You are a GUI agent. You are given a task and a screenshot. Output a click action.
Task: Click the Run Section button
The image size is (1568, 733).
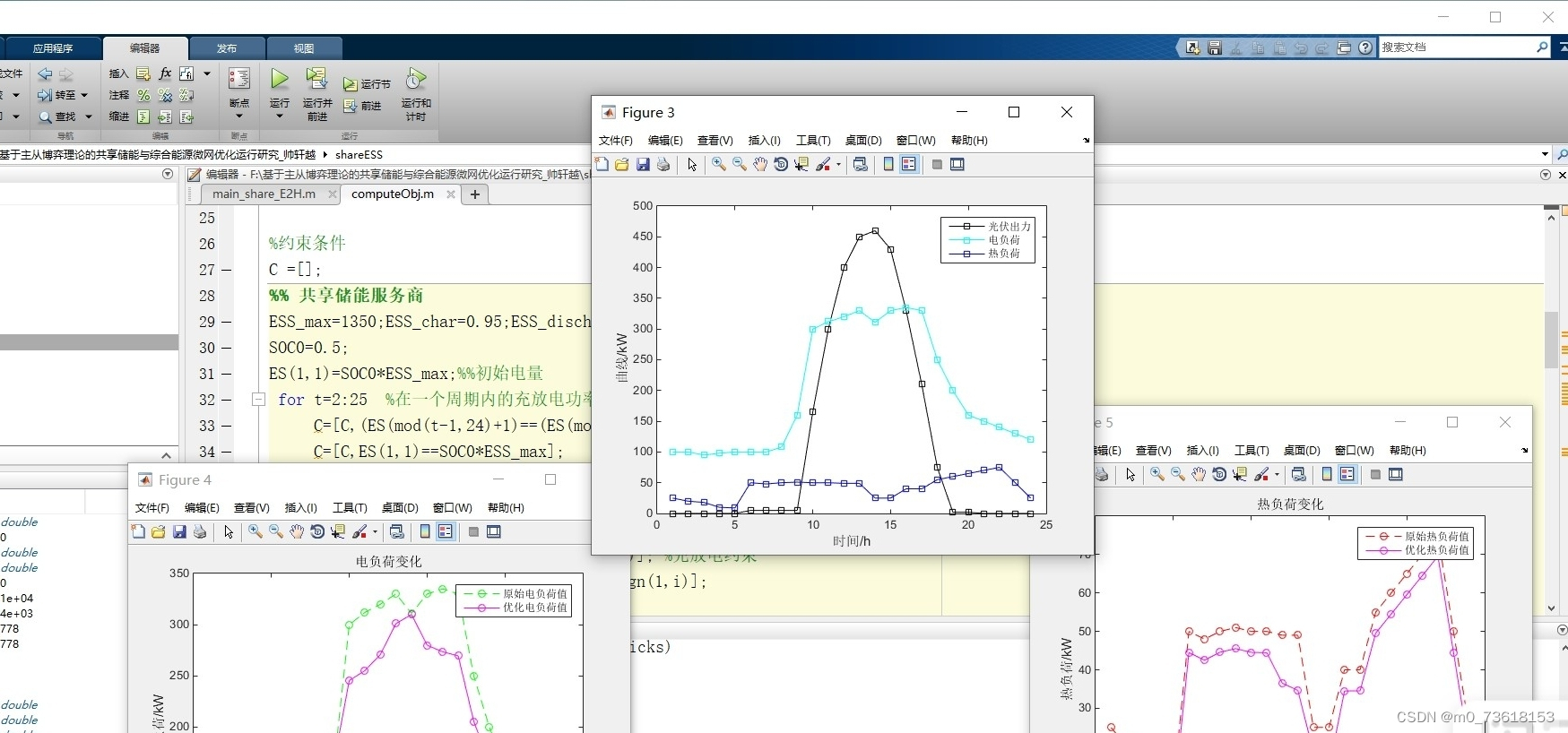pyautogui.click(x=367, y=84)
